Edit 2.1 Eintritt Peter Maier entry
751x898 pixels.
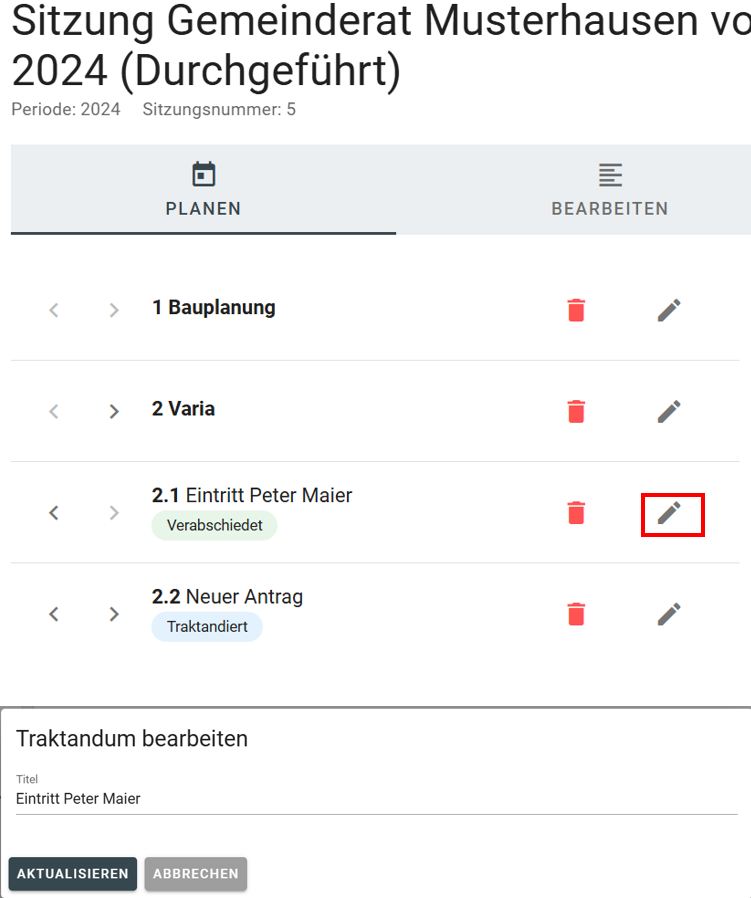point(670,513)
